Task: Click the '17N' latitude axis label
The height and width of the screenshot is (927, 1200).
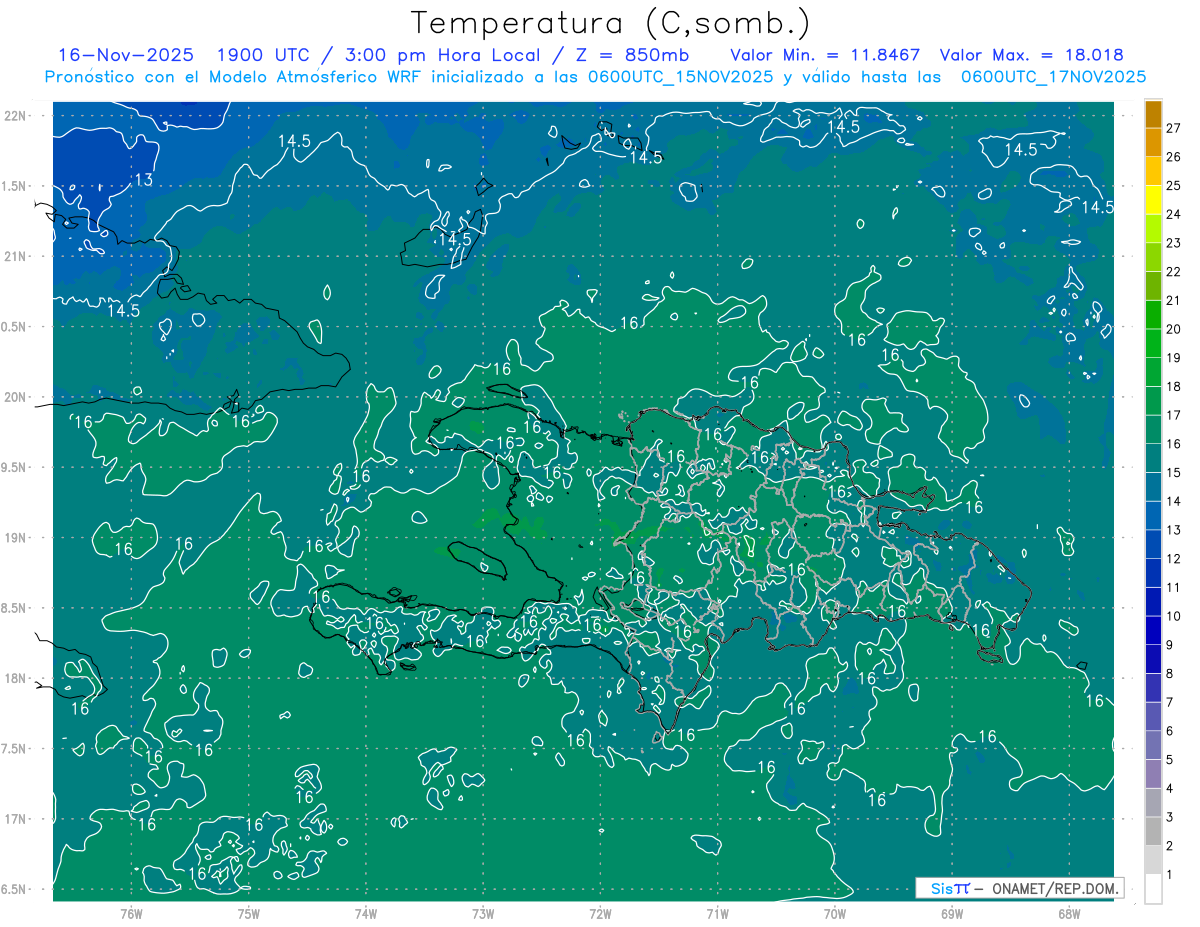Action: (x=14, y=820)
